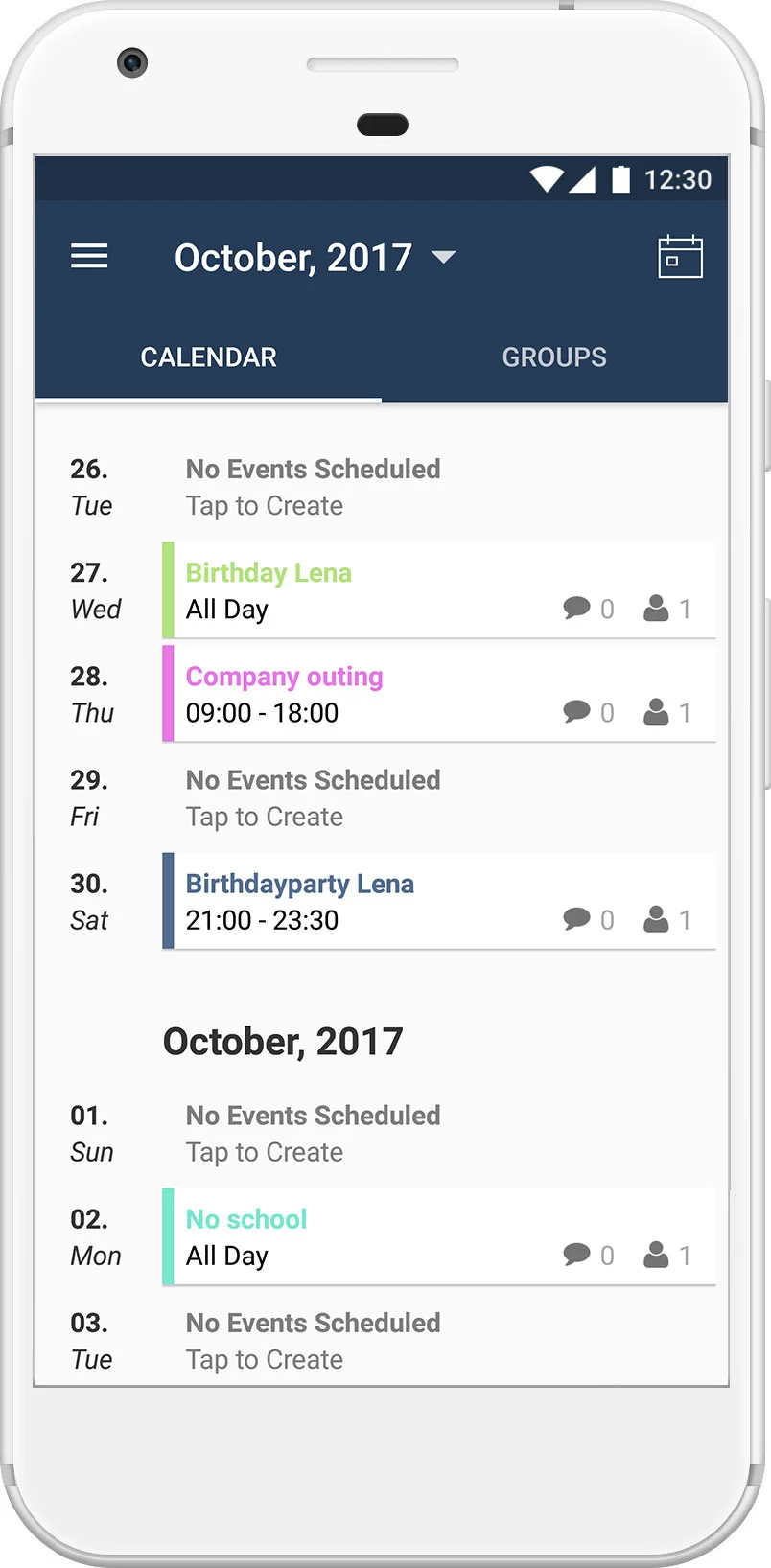Tap comment bubble icon on Company outing
This screenshot has height=1568, width=771.
[576, 712]
